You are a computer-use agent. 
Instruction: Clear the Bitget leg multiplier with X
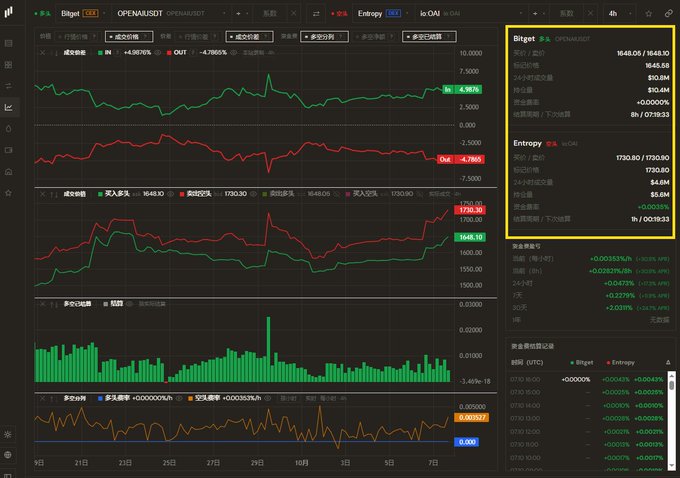[294, 13]
